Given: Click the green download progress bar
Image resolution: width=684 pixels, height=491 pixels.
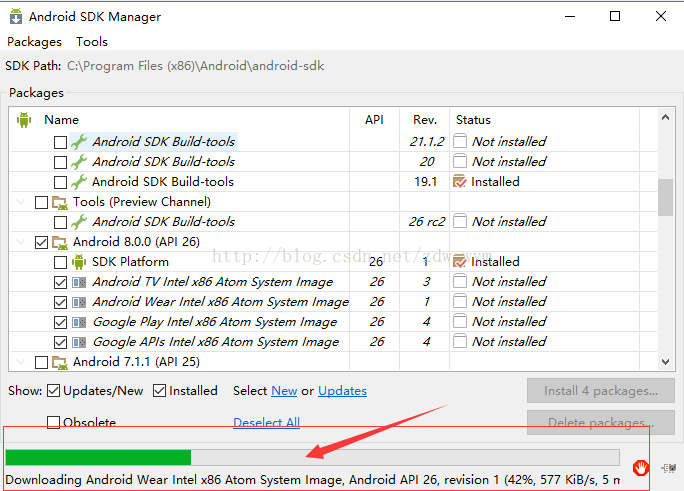Looking at the screenshot, I should [312, 457].
